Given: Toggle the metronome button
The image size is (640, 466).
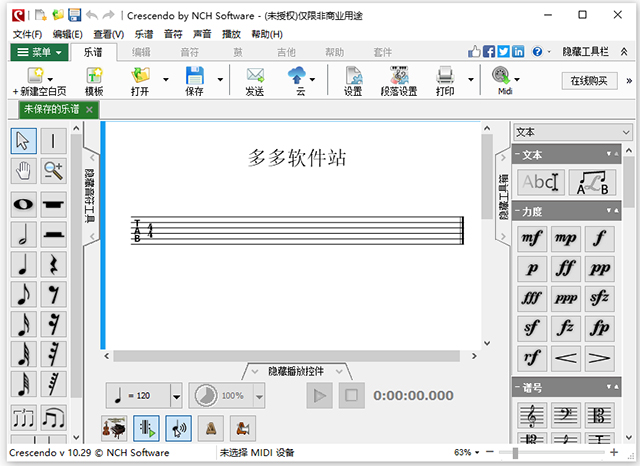Looking at the screenshot, I should point(211,428).
